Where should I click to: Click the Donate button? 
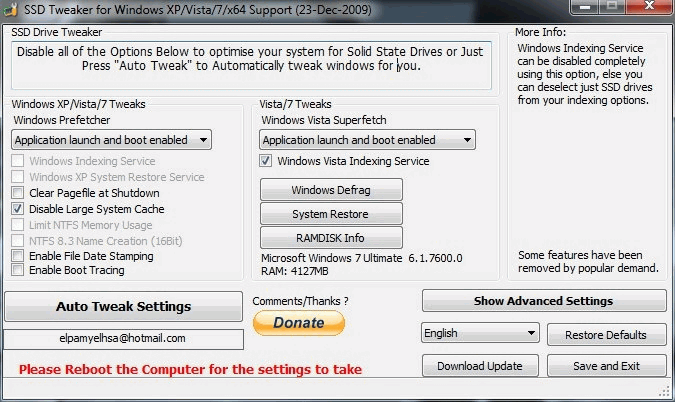point(299,323)
